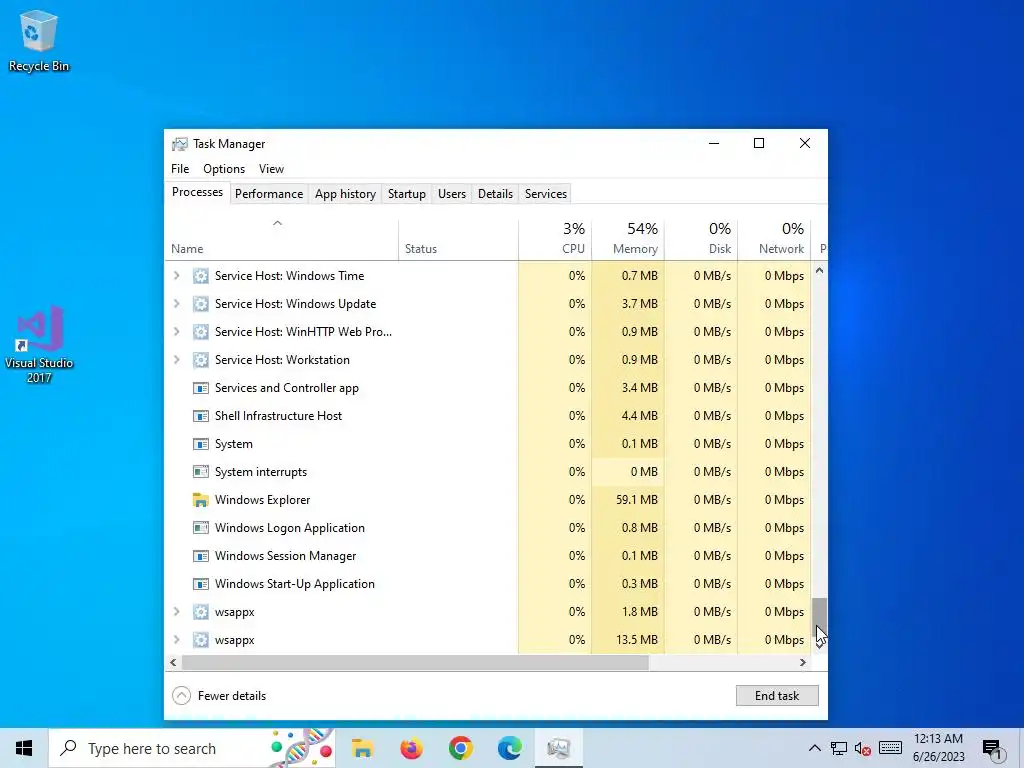Click the Task Manager taskbar icon
This screenshot has width=1024, height=768.
(x=558, y=748)
